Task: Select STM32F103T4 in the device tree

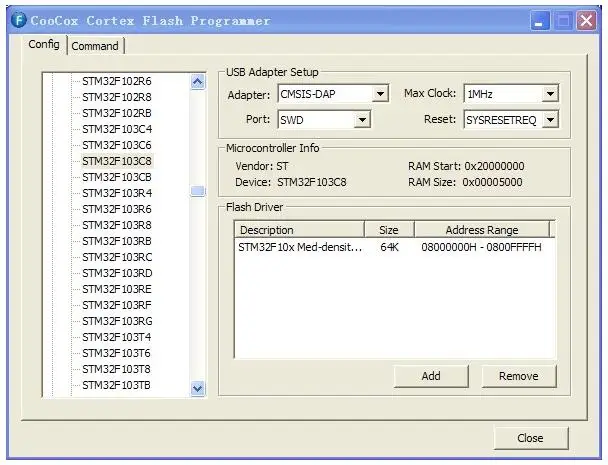Action: click(x=117, y=337)
